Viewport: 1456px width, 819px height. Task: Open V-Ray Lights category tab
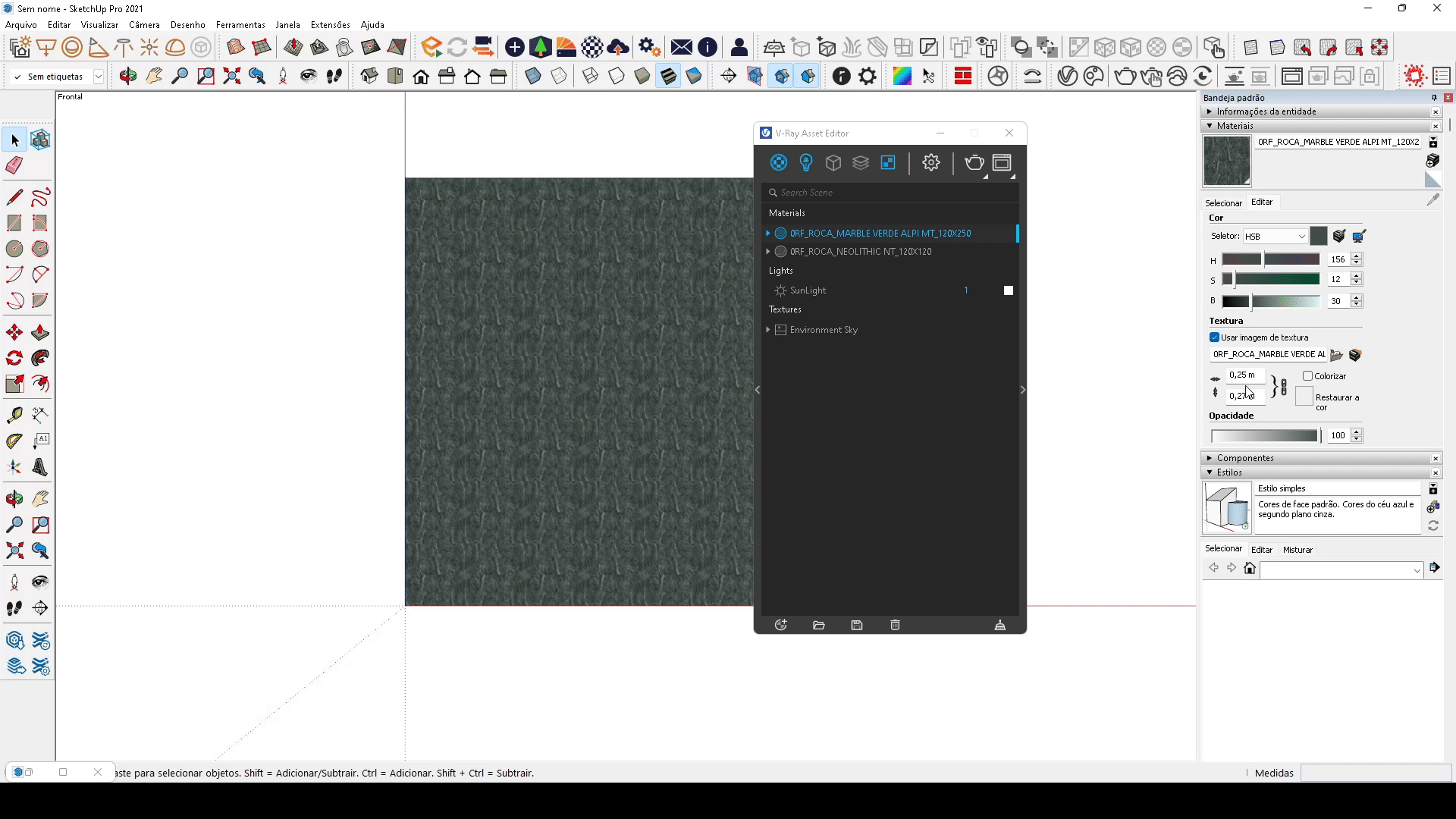pyautogui.click(x=806, y=162)
